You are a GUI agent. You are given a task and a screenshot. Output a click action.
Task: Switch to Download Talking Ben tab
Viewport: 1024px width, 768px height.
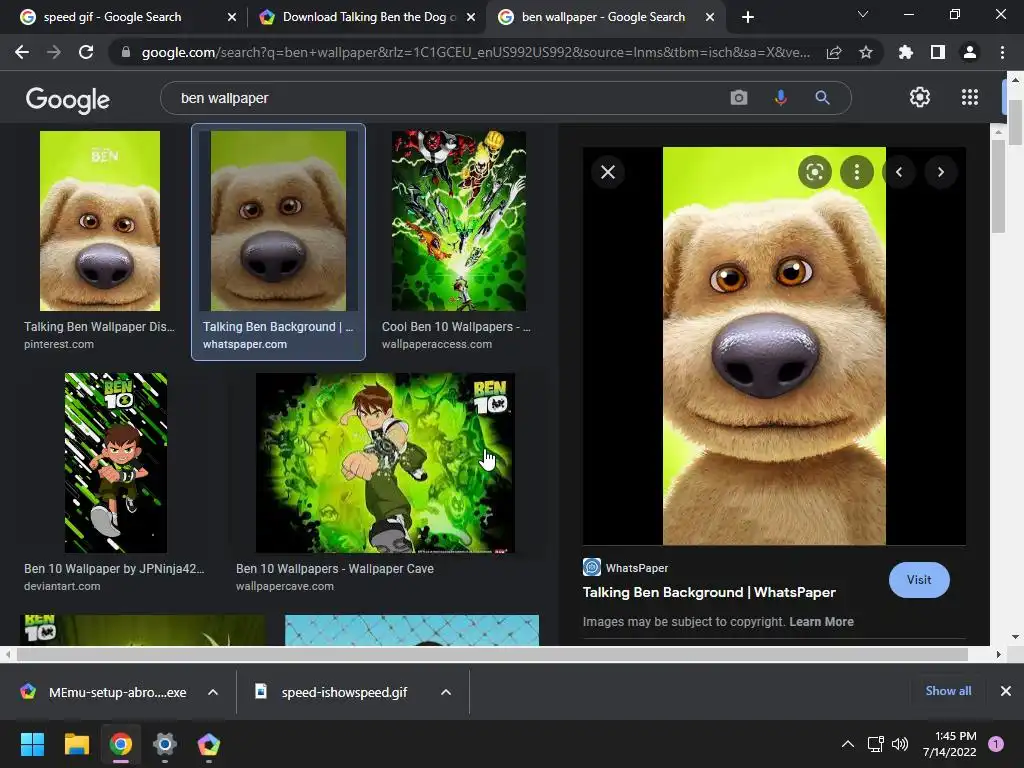click(x=369, y=17)
